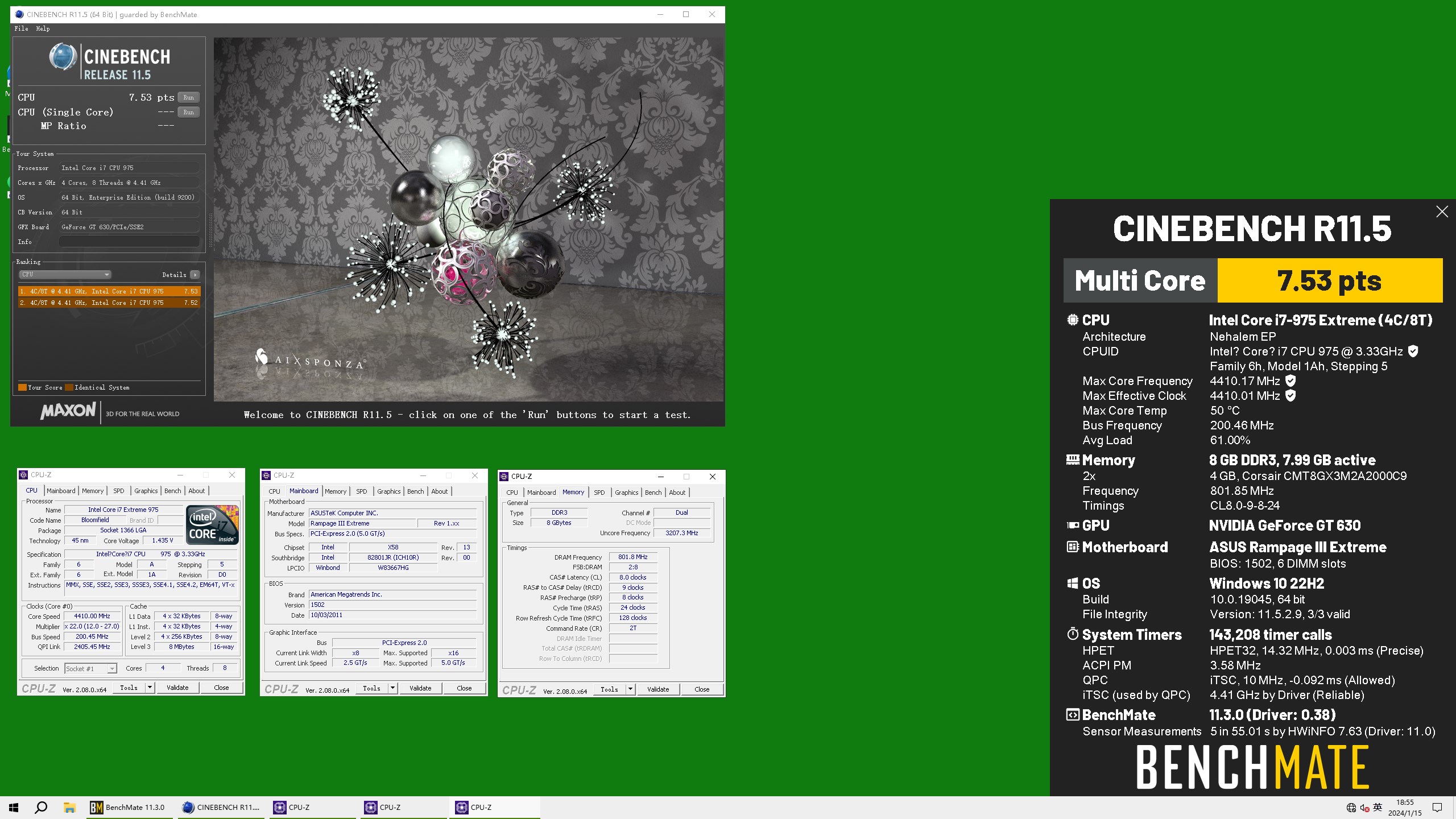
Task: Open the network globe tray icon
Action: [1351, 808]
